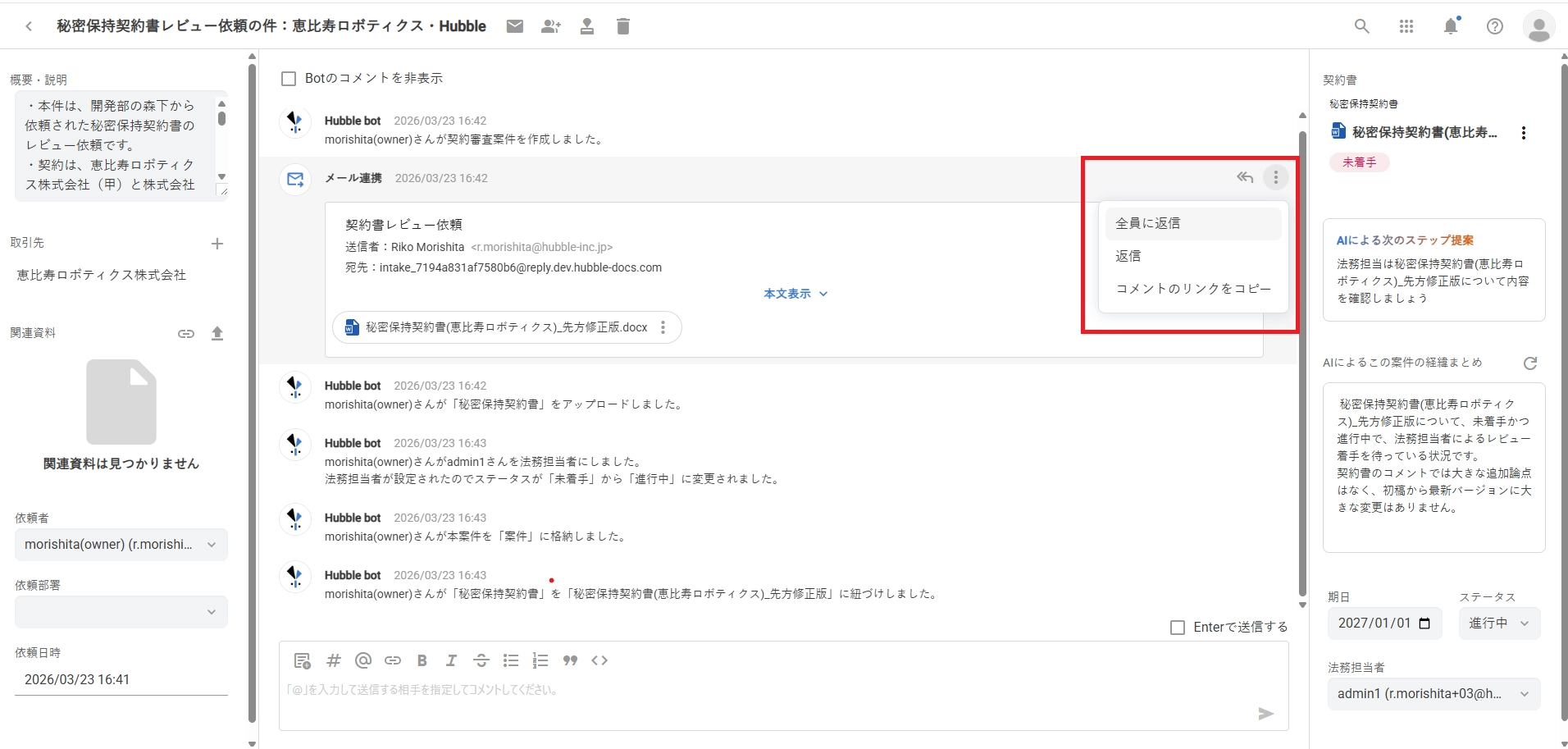Open the apps grid launcher
The image size is (1568, 749).
point(1406,26)
